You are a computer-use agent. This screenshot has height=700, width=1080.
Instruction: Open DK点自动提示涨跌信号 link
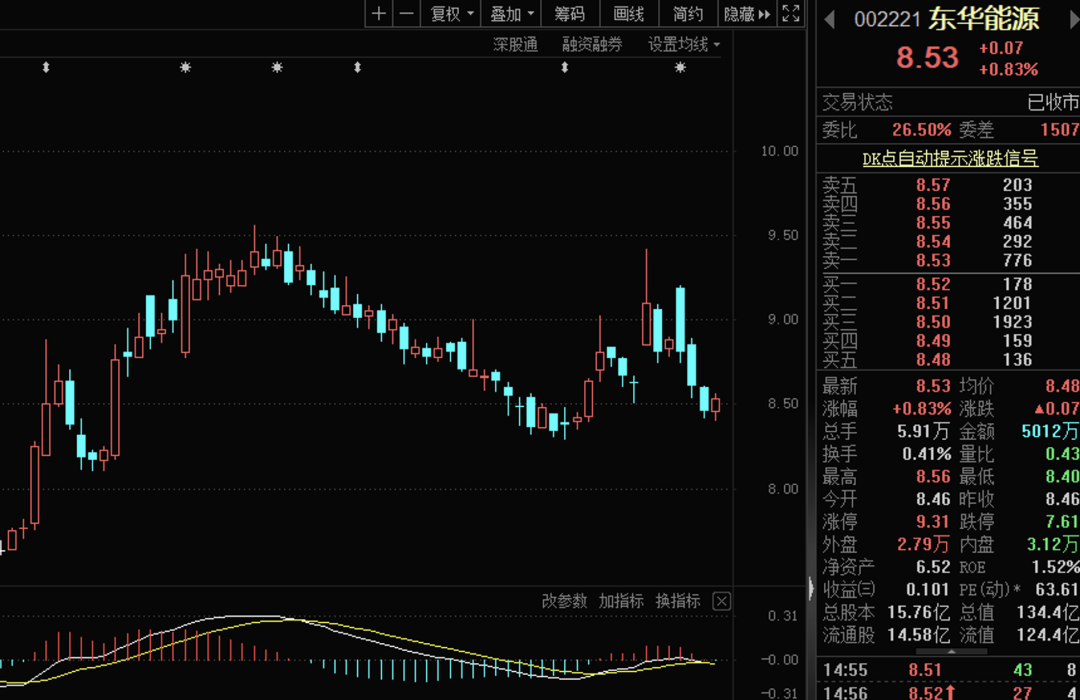(950, 158)
